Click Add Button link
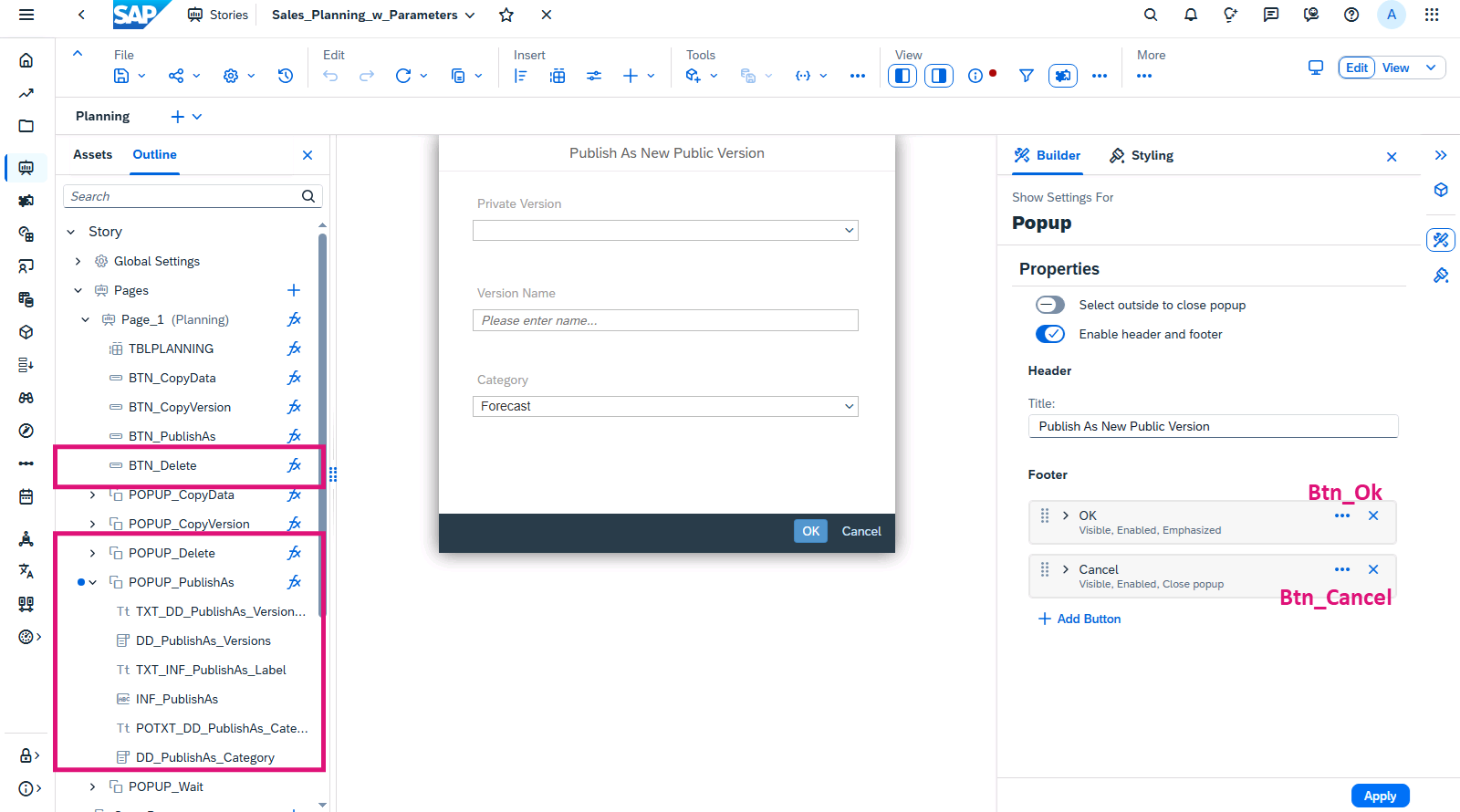Viewport: 1460px width, 812px height. pos(1079,619)
